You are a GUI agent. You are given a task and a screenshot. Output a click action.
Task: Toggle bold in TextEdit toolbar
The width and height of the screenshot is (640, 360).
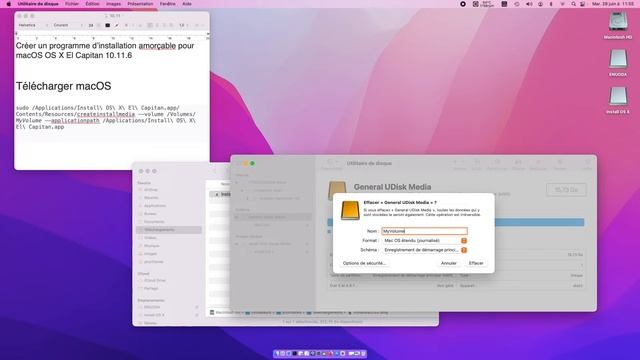[x=126, y=25]
